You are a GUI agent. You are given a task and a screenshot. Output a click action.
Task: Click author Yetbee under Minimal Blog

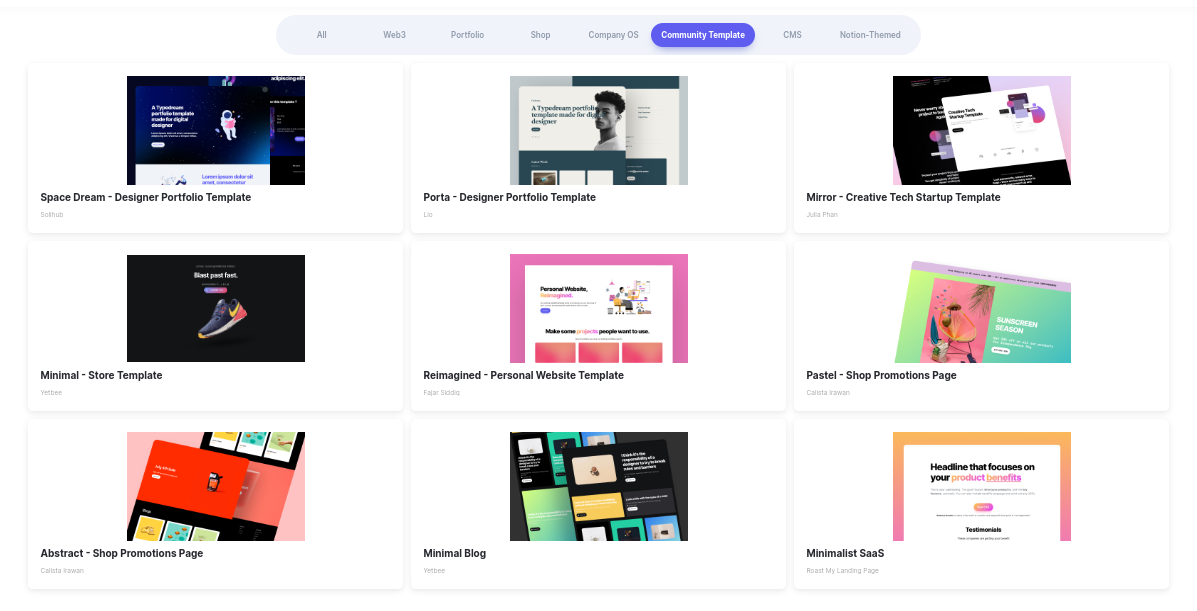point(434,571)
